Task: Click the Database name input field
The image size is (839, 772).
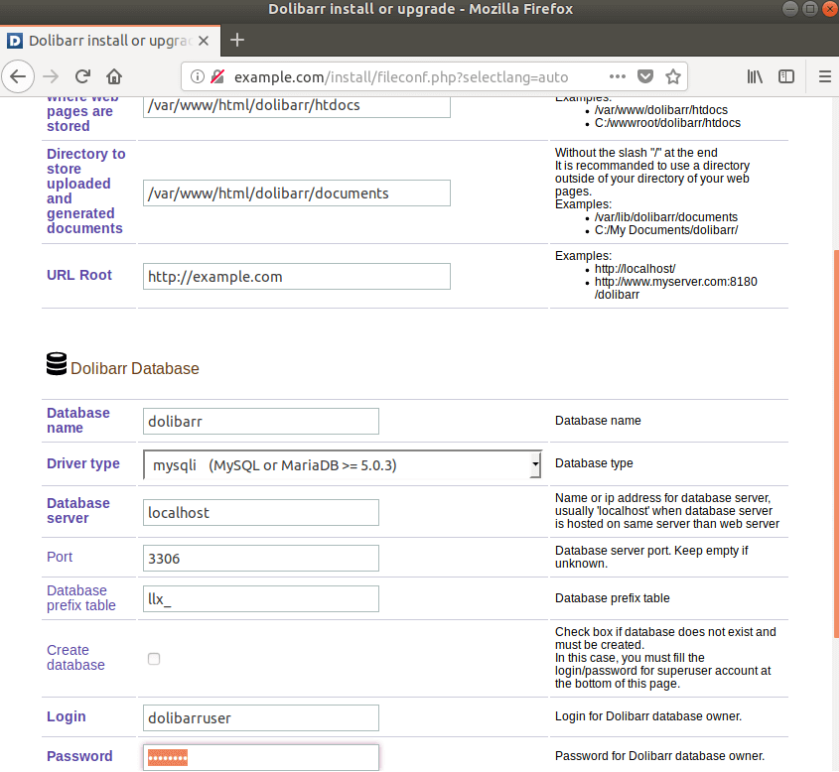Action: (260, 421)
